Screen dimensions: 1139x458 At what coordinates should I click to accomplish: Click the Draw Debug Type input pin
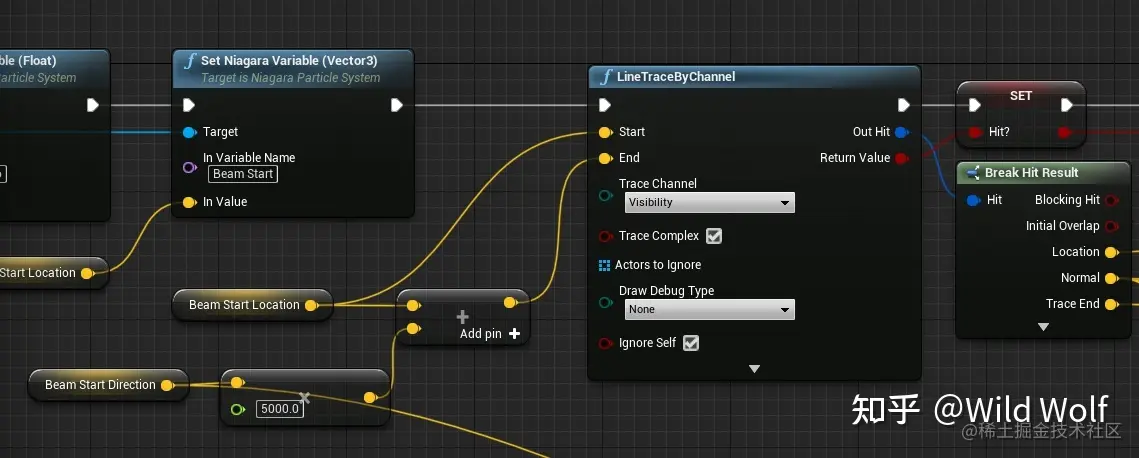pyautogui.click(x=604, y=303)
